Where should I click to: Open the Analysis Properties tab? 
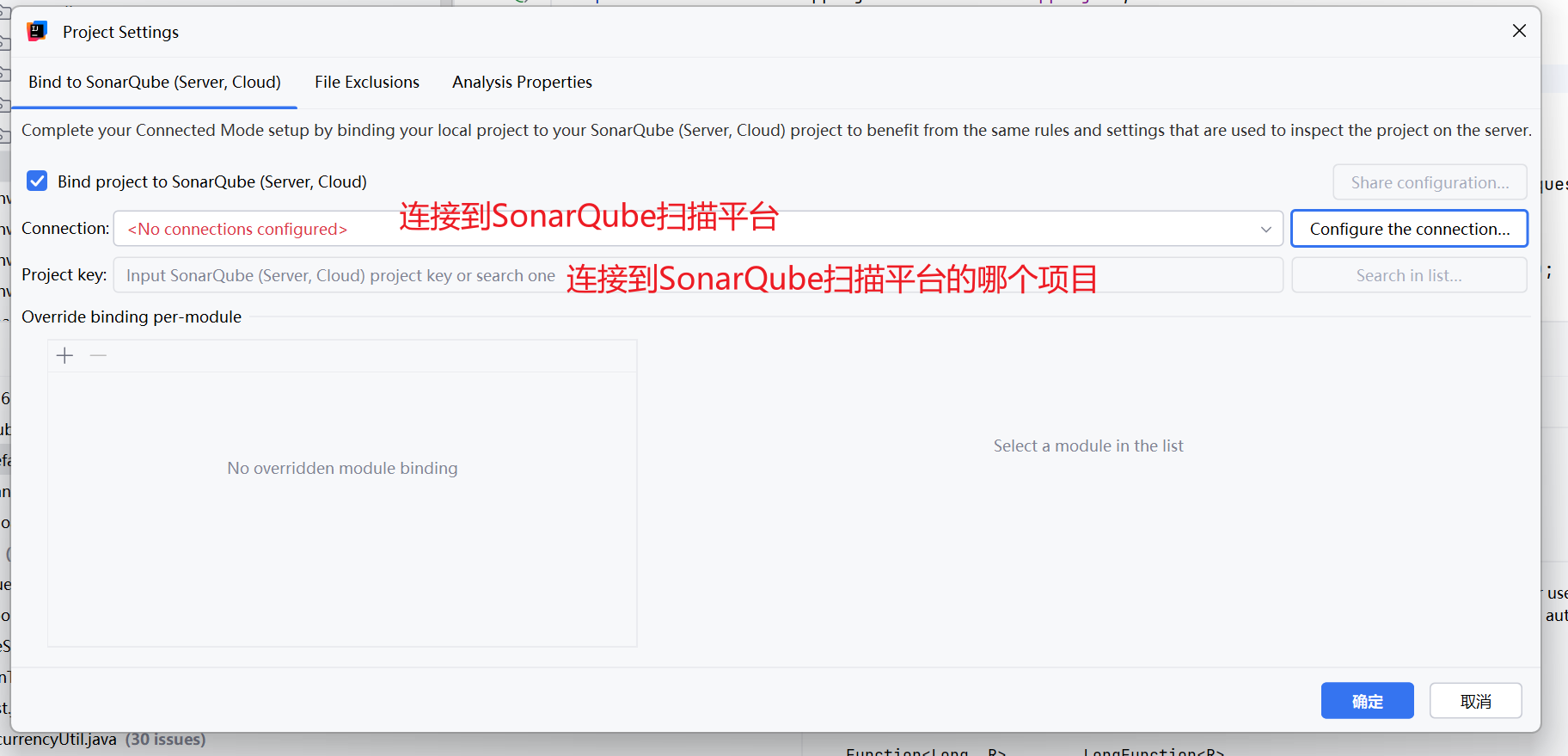(x=522, y=82)
